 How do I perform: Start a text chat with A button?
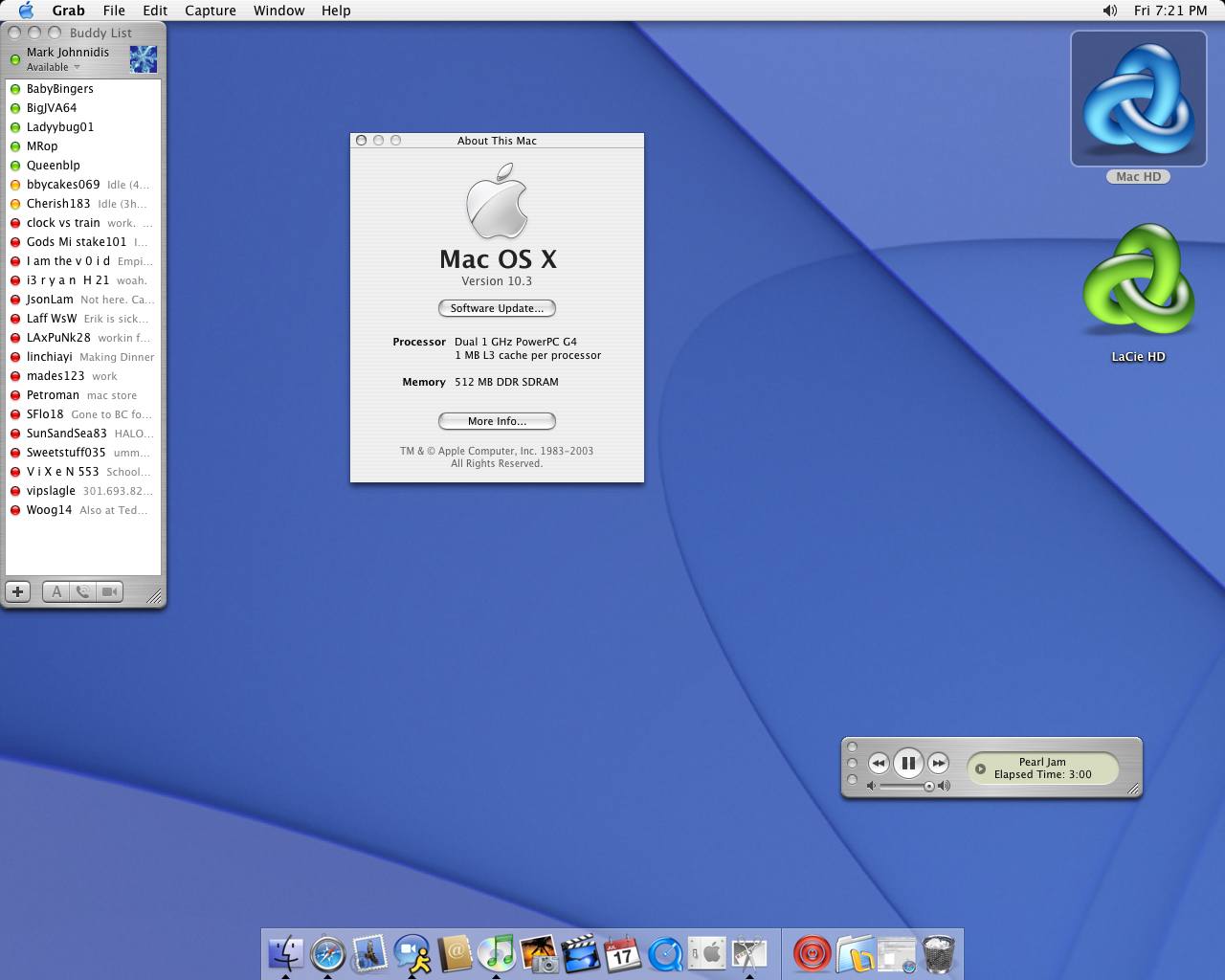click(56, 592)
